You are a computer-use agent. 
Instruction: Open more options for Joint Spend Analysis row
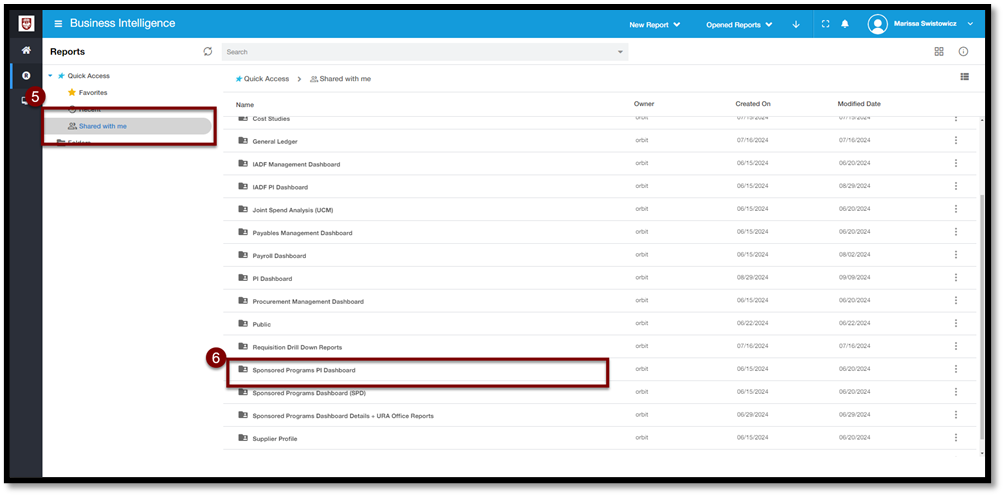pos(956,209)
